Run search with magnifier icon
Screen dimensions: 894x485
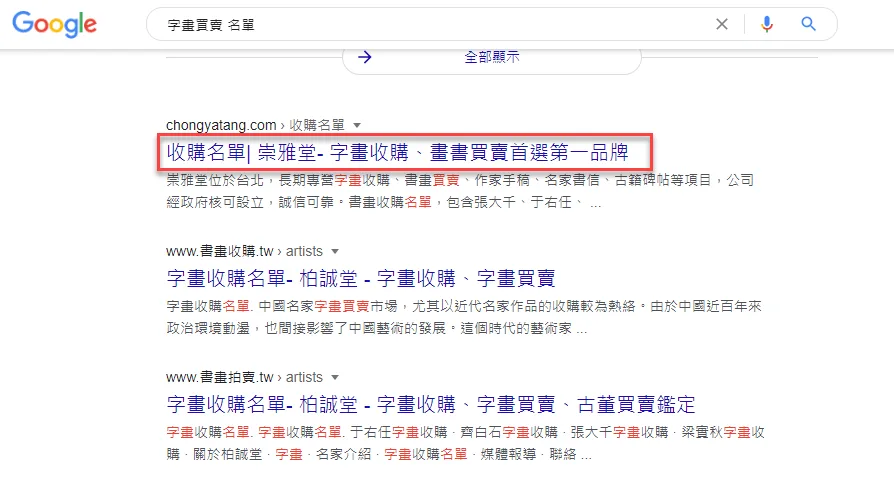click(x=808, y=24)
